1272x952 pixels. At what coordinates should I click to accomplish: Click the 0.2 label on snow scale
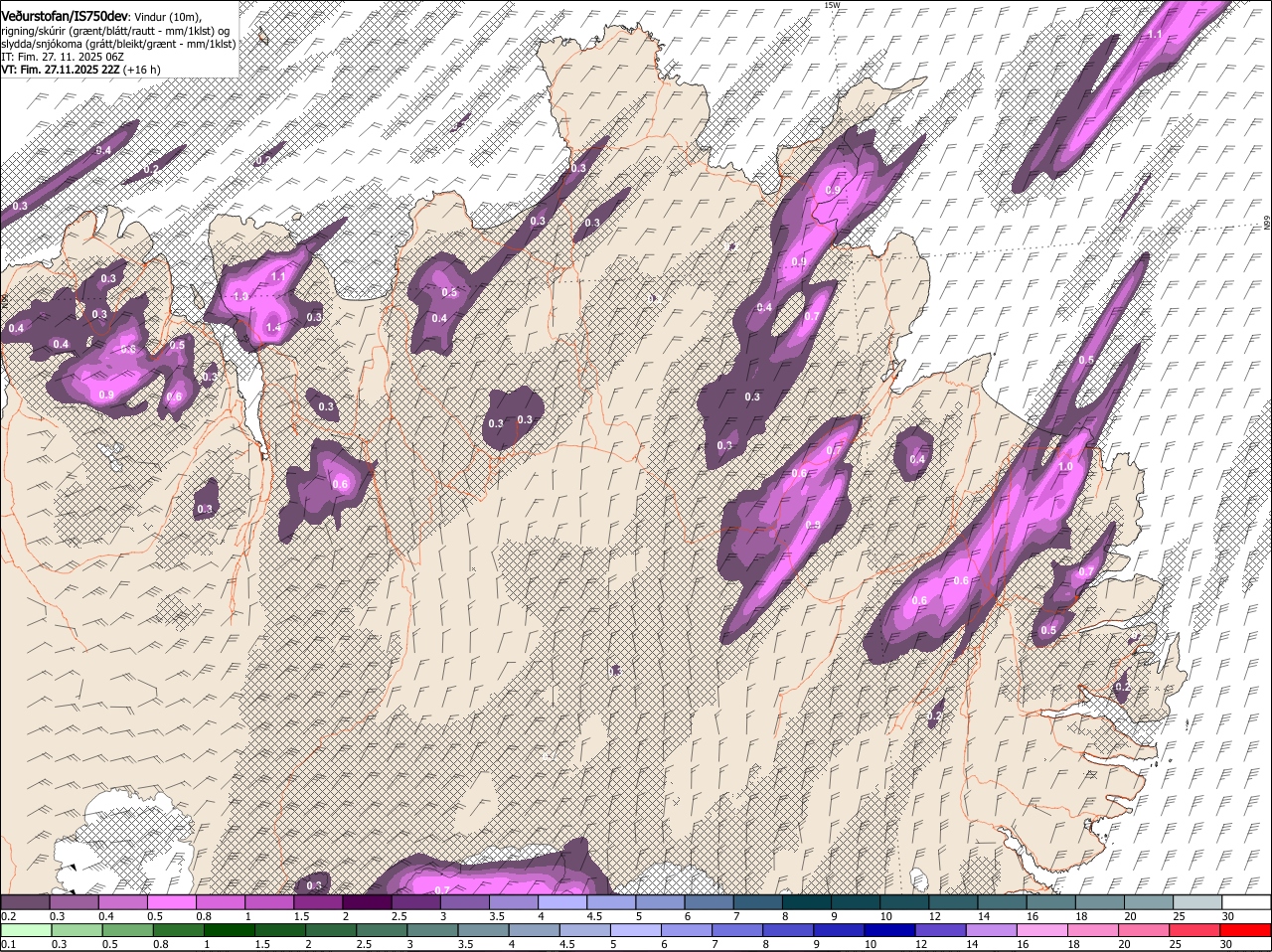(x=8, y=916)
